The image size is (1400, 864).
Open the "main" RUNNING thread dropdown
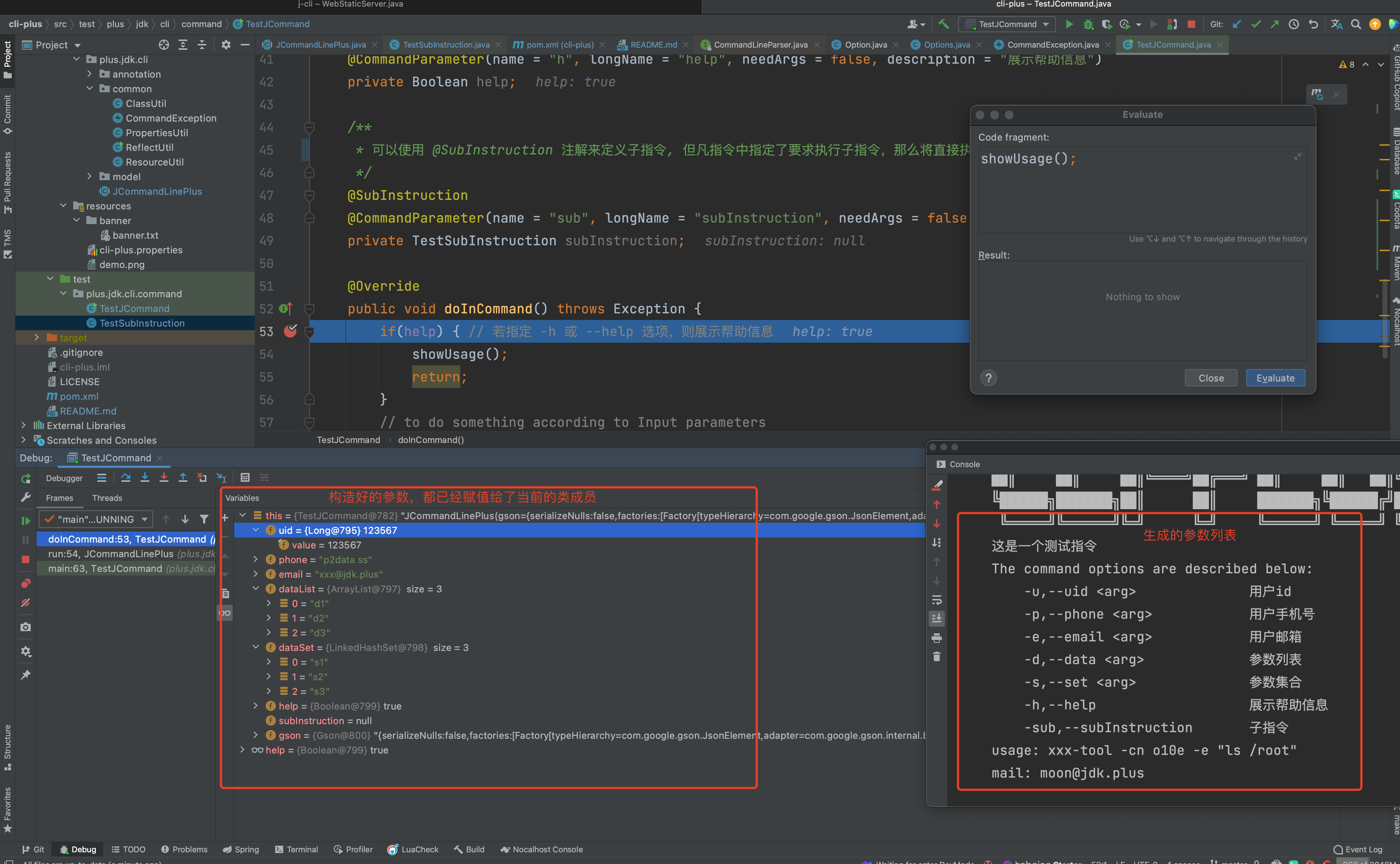96,519
